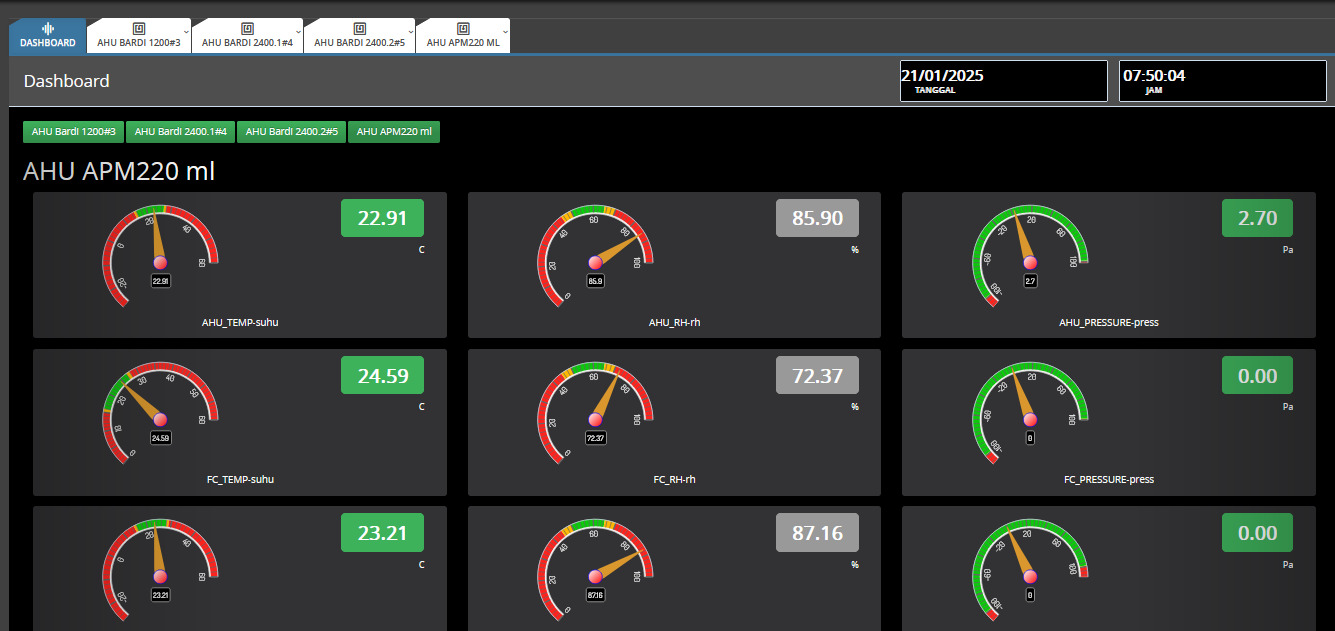Click the AHU BARDI 2400.1#4 tab icon

coord(247,29)
